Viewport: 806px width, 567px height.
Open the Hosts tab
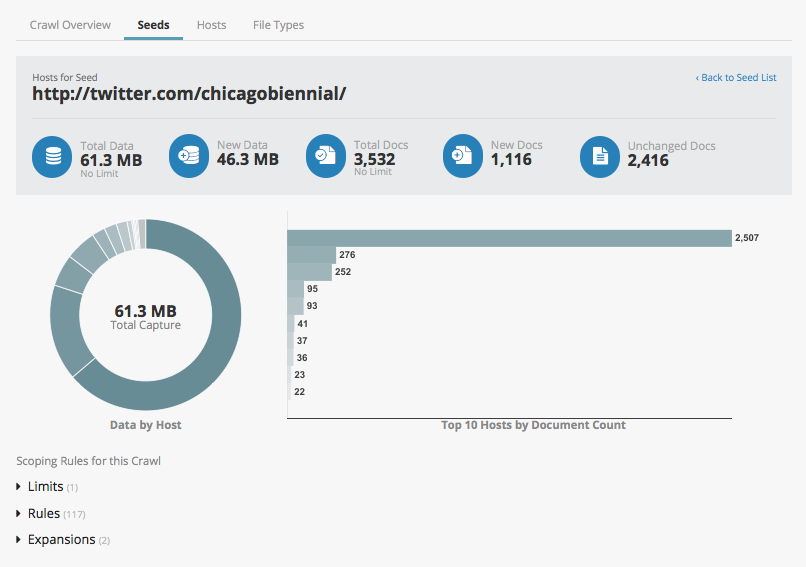tap(211, 25)
